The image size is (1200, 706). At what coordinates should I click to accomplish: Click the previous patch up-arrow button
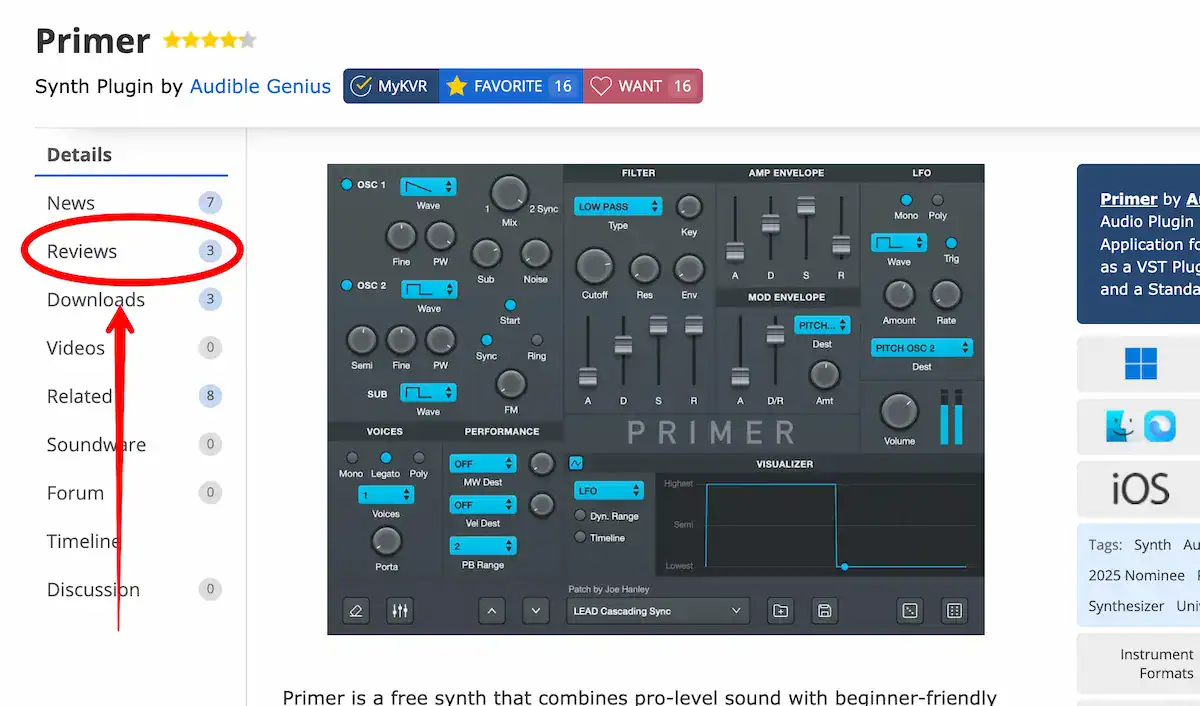click(492, 610)
